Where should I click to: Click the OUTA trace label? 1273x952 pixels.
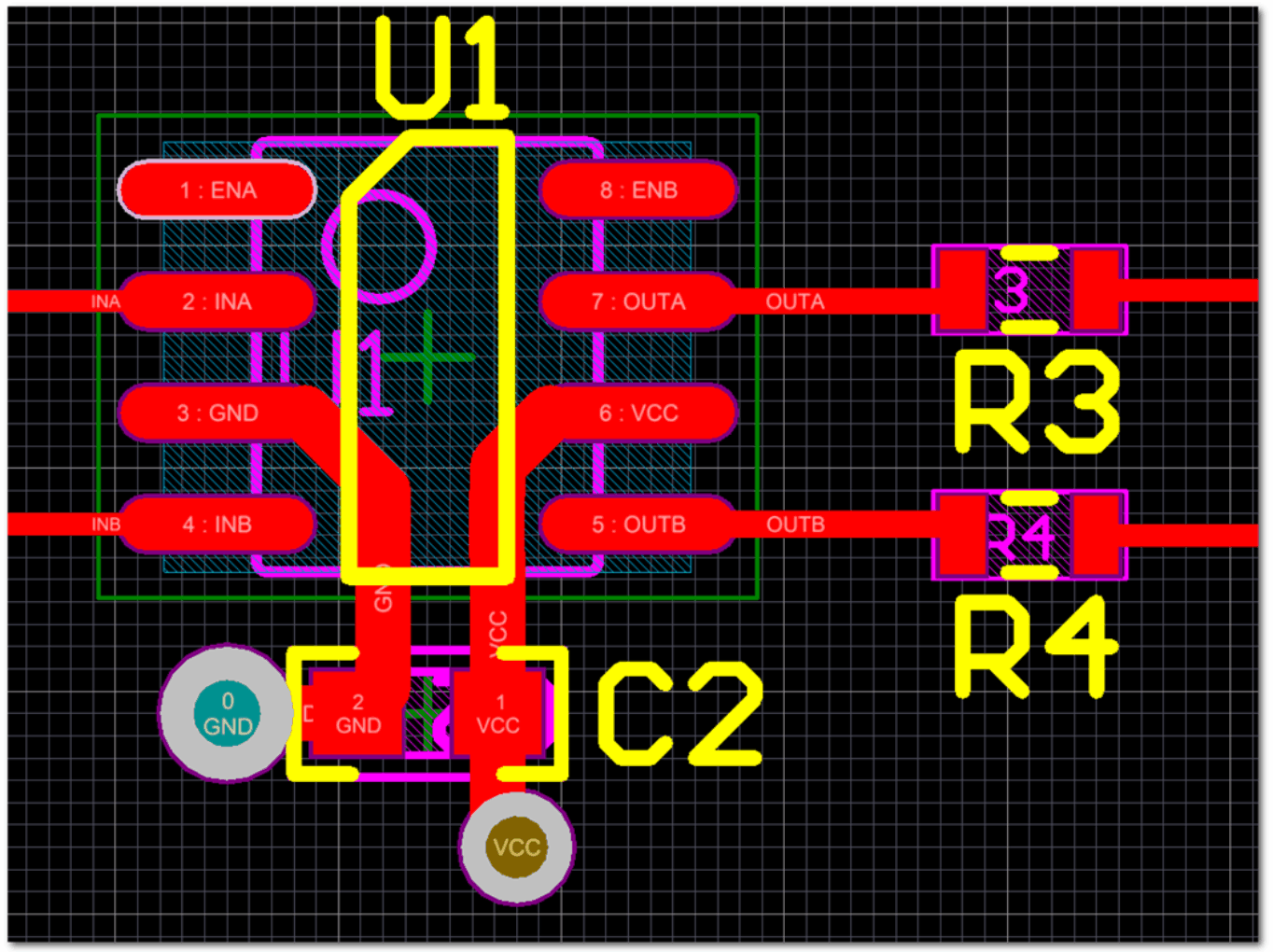point(794,301)
